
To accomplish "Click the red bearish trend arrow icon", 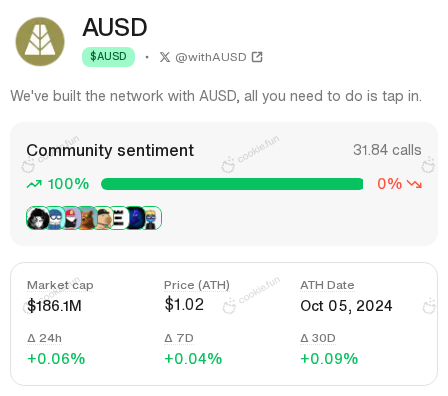I will click(x=414, y=184).
